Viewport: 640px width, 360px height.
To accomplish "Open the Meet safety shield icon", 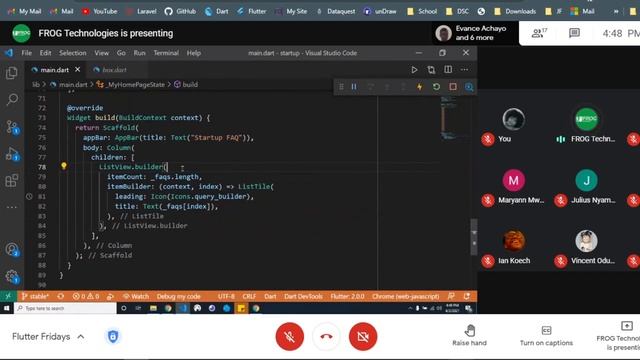I will (x=113, y=336).
